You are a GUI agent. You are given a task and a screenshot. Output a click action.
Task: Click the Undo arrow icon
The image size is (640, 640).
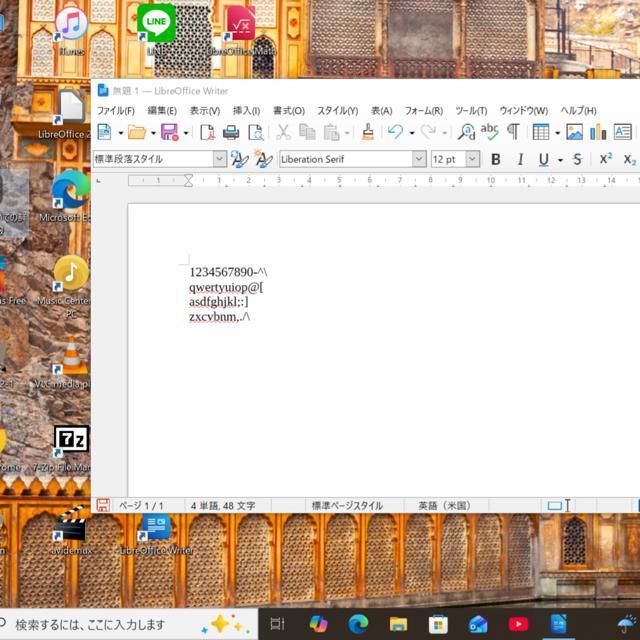pos(395,132)
